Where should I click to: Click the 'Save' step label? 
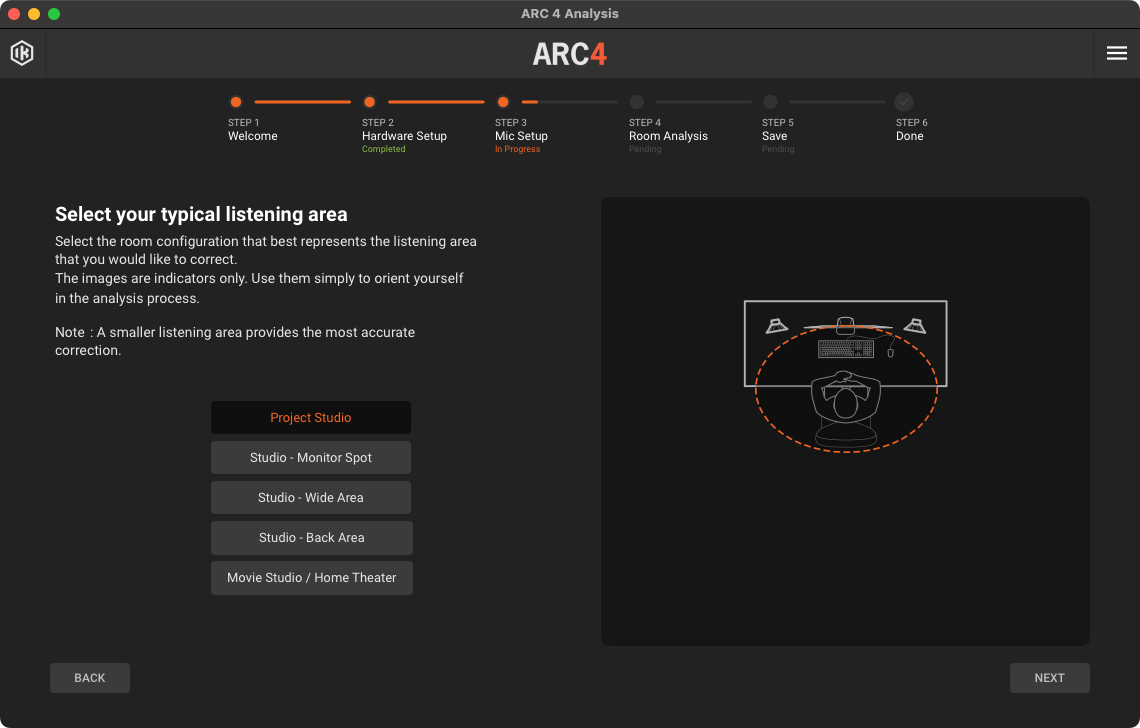774,136
